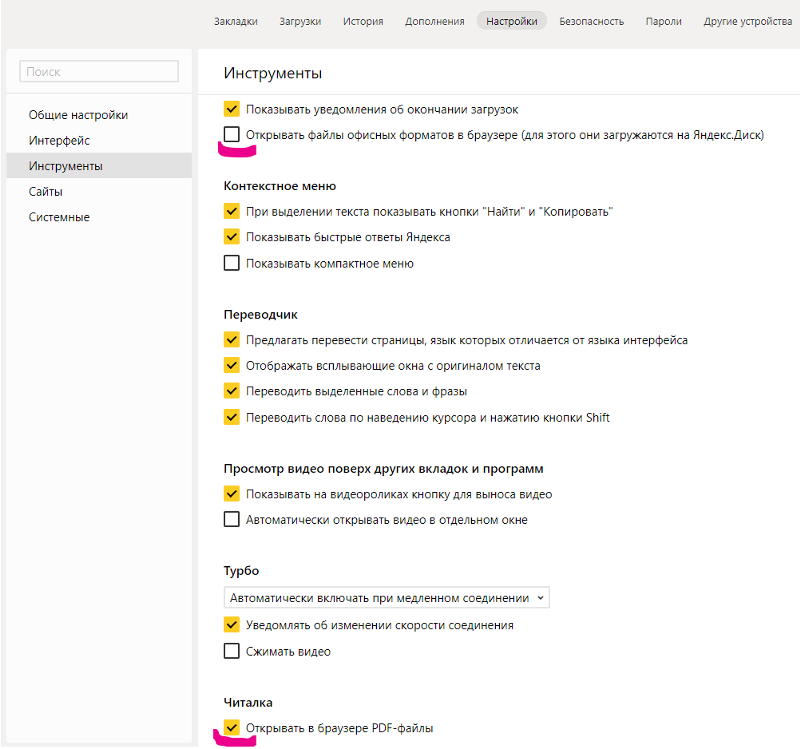Go to the Дополнения tab

coord(435,21)
